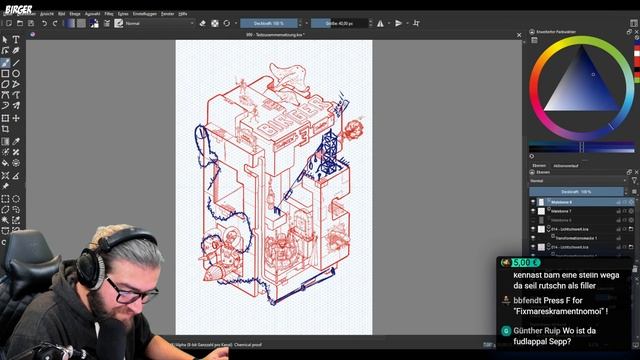Toggle visibility of first 014 file layer

(x=533, y=229)
